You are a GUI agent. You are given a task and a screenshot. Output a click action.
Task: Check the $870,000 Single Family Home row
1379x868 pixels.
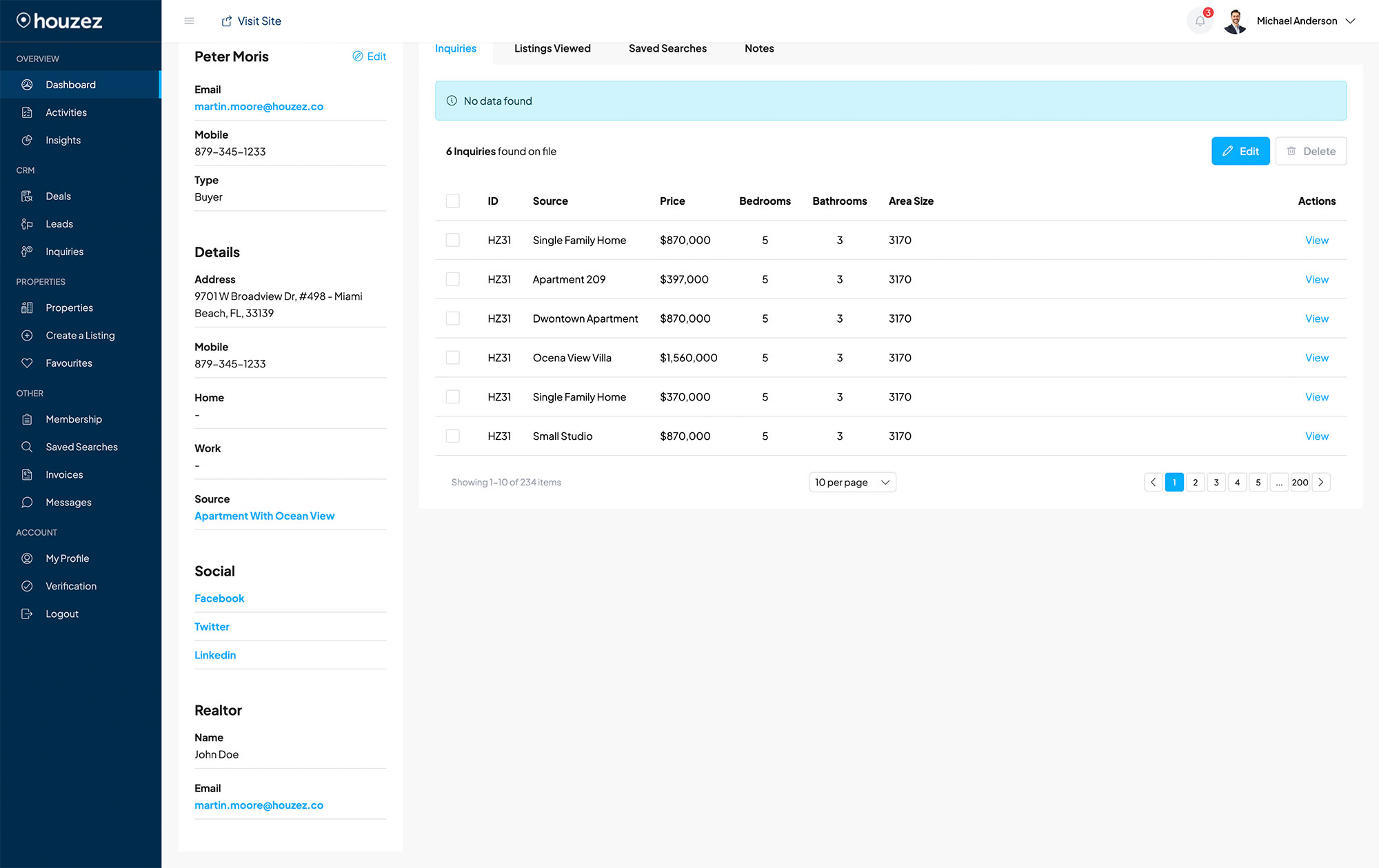click(x=453, y=240)
